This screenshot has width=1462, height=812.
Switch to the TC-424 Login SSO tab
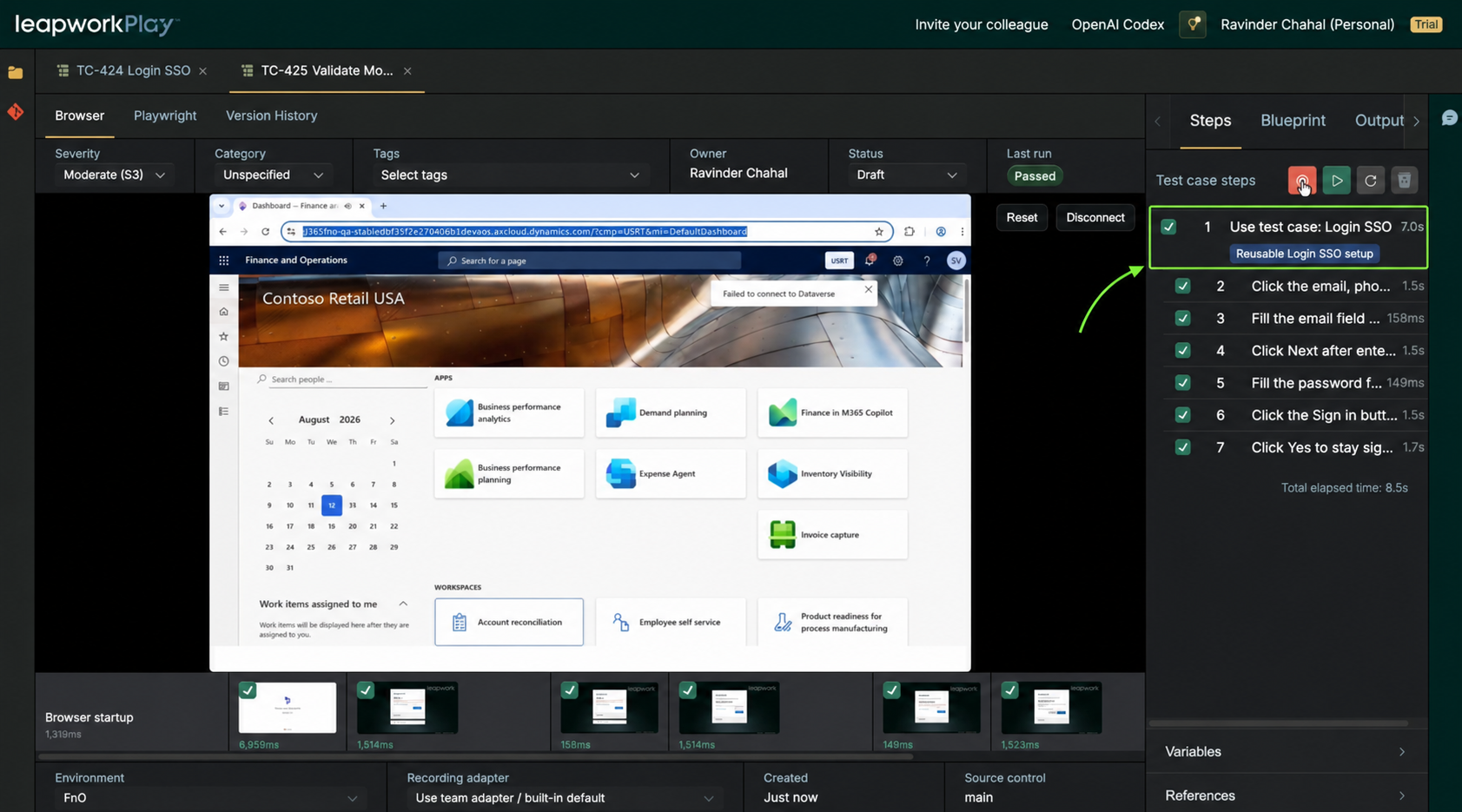coord(133,71)
